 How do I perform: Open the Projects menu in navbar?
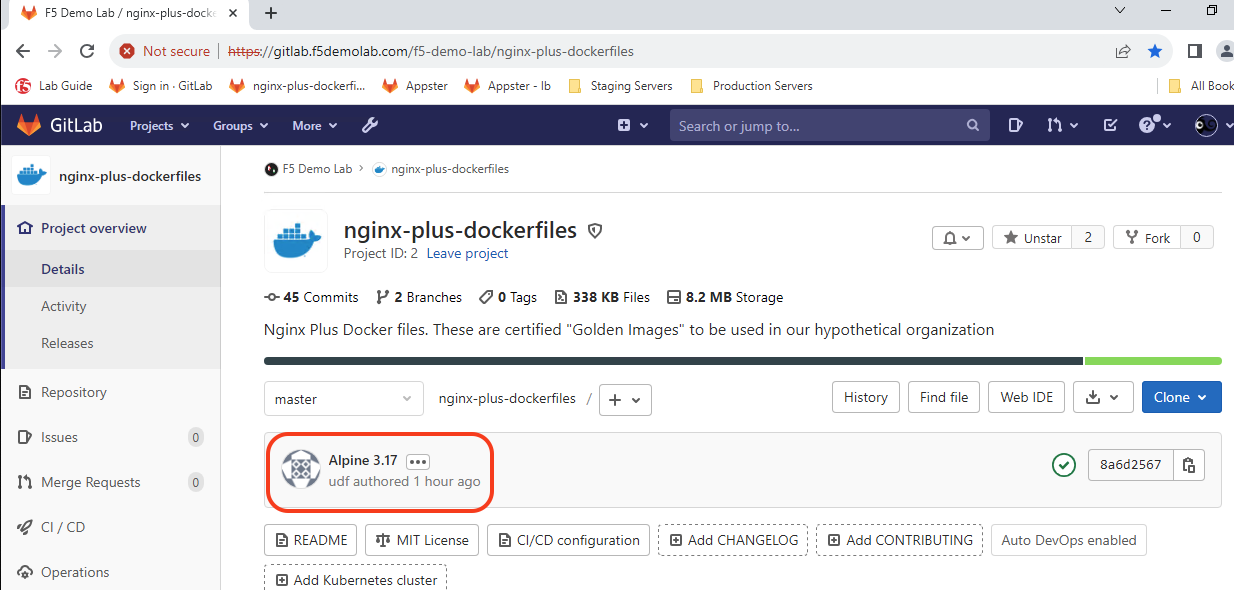[158, 126]
